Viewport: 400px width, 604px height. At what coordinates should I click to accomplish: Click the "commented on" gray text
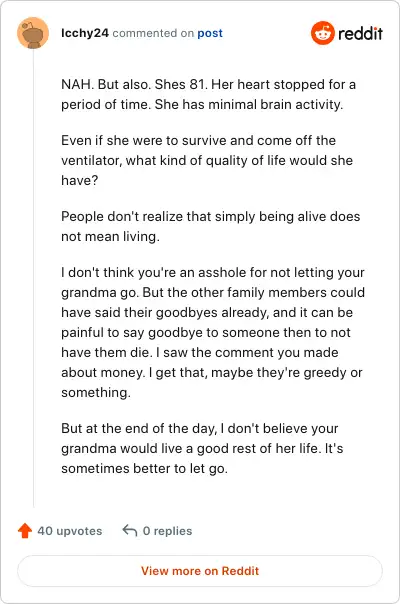click(x=153, y=33)
